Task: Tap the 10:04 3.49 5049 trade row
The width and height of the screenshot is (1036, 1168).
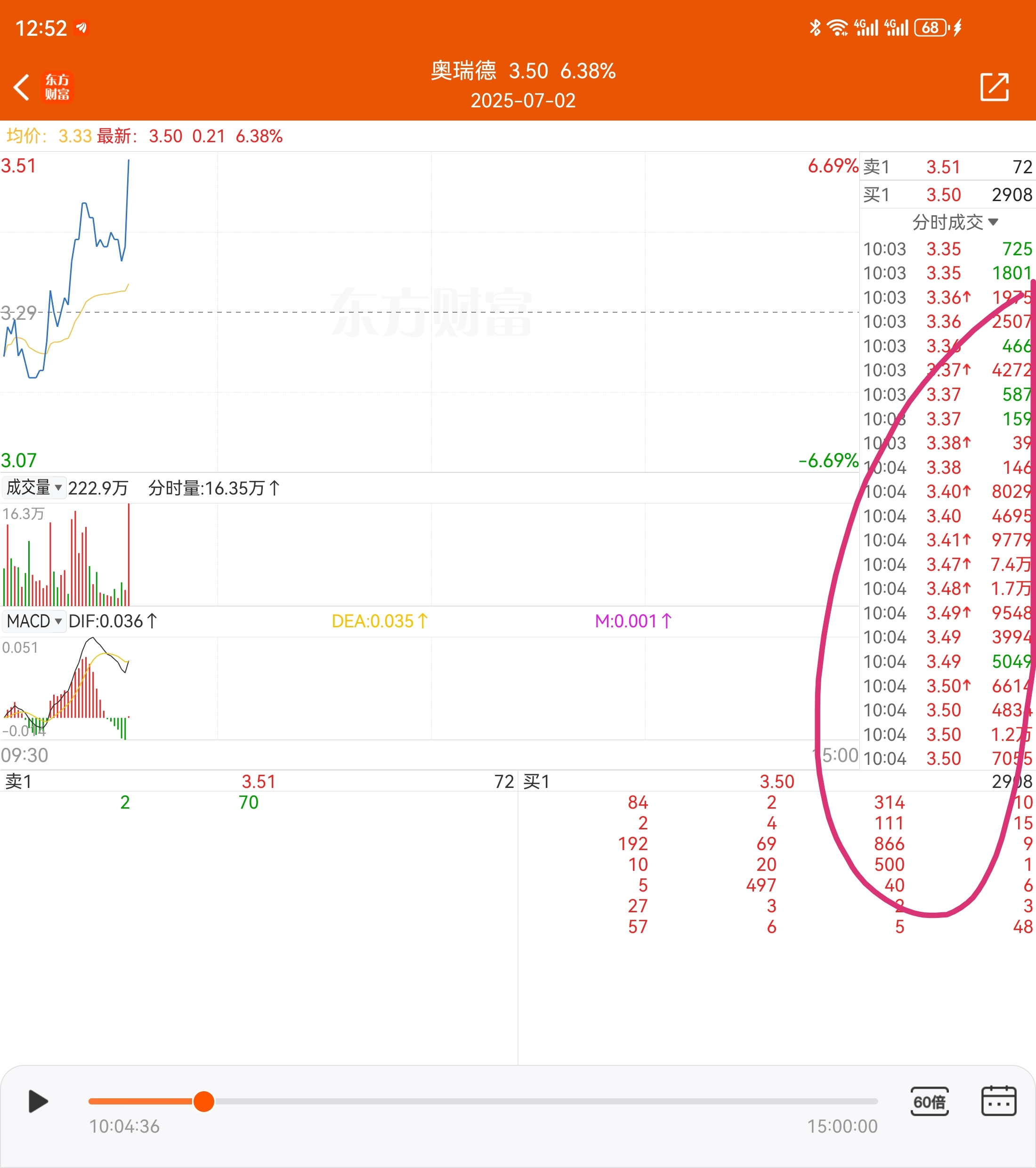Action: (x=948, y=662)
